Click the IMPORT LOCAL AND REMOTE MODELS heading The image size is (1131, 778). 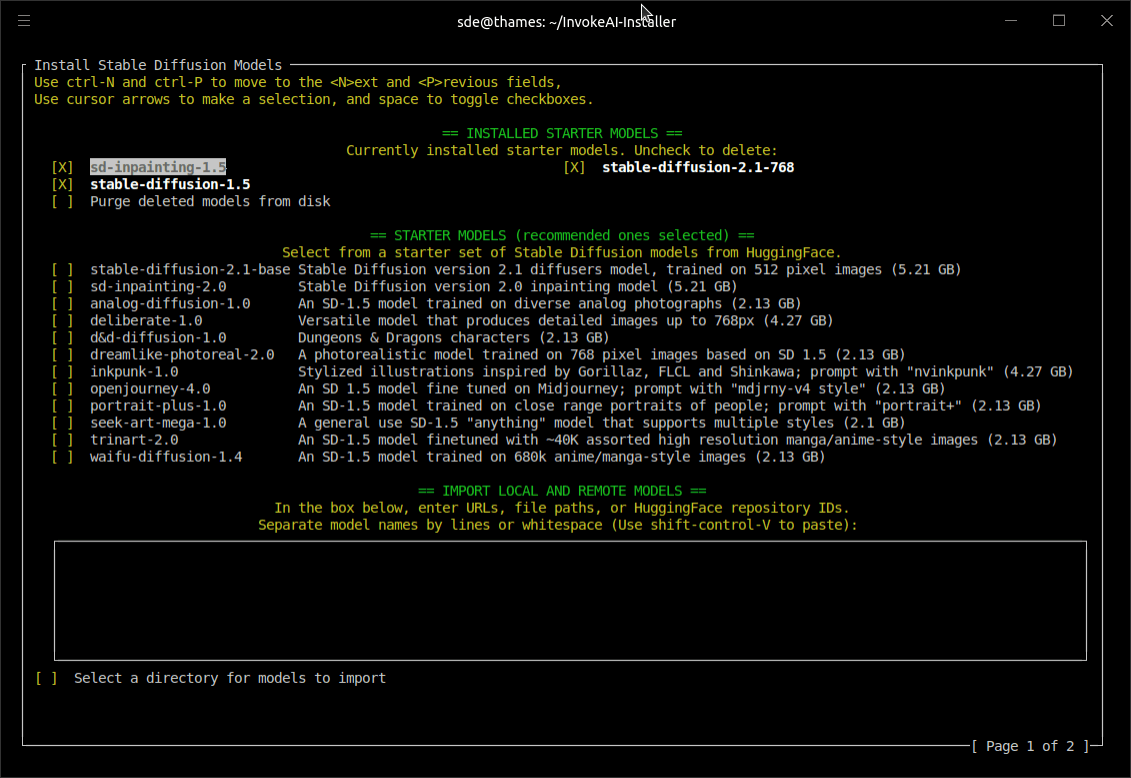[562, 491]
